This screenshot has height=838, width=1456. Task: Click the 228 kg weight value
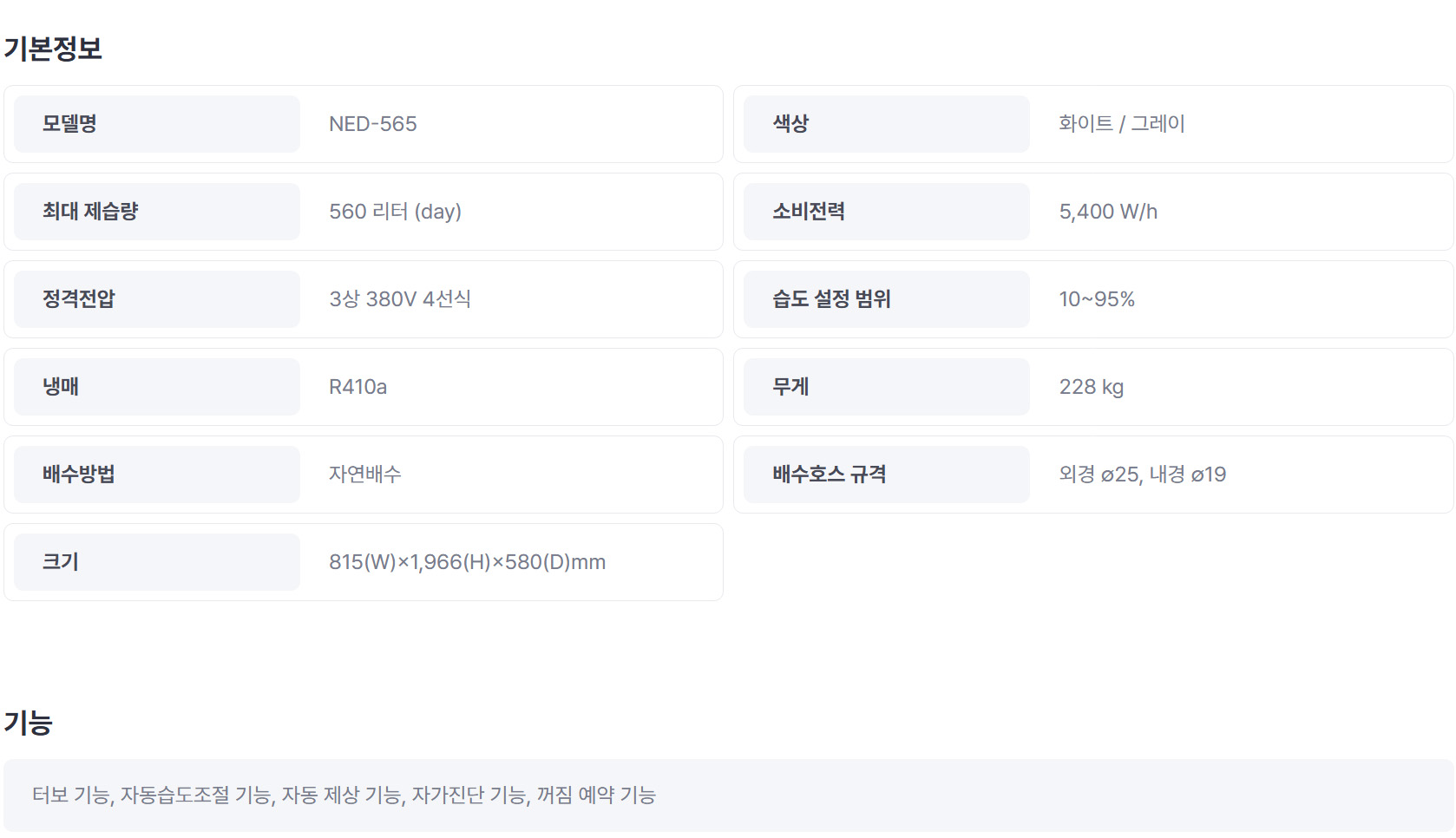(1091, 387)
